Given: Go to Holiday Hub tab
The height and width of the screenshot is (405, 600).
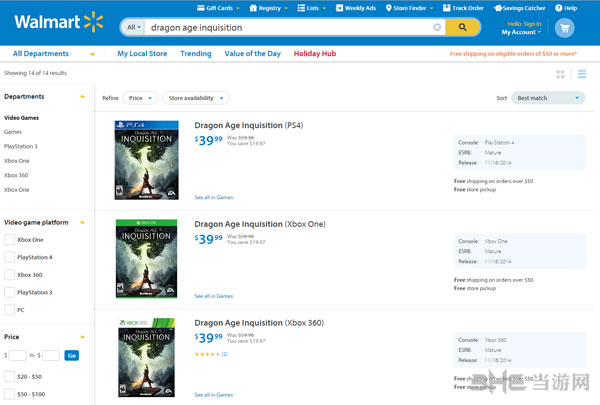Looking at the screenshot, I should click(x=313, y=53).
